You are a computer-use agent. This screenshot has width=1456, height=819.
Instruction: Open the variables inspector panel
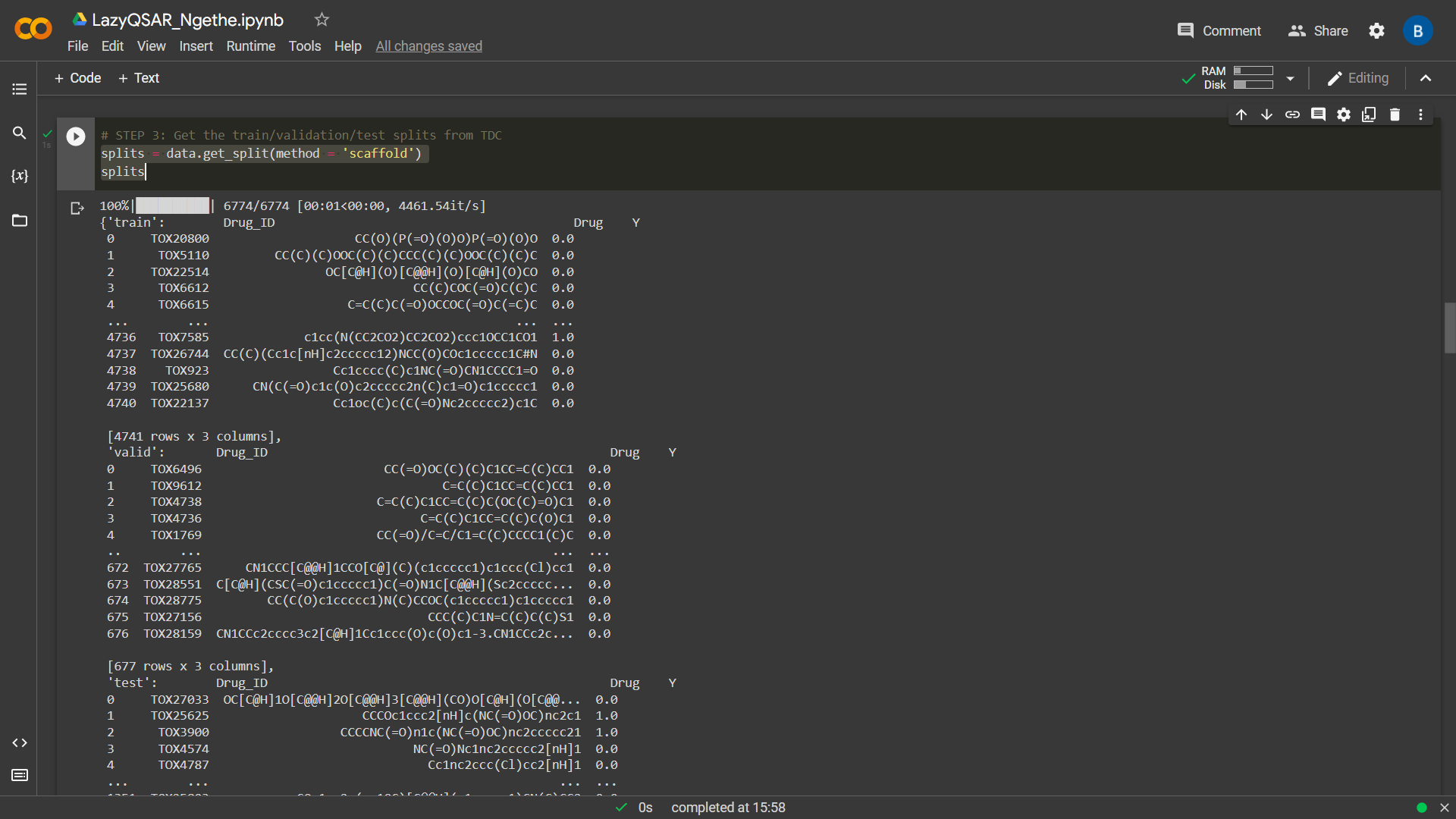coord(19,176)
